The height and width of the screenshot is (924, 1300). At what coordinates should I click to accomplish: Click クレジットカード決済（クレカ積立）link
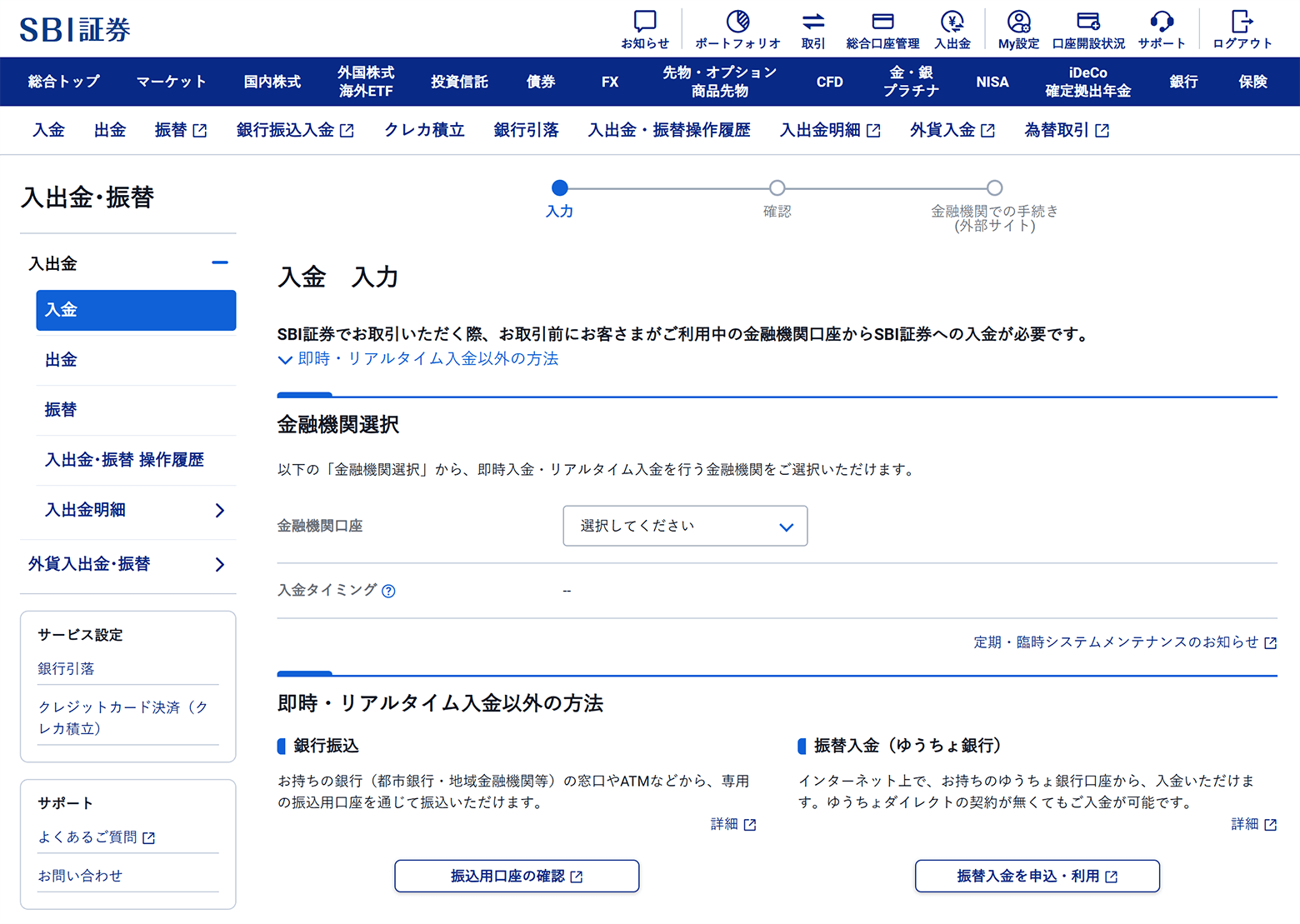click(x=122, y=717)
